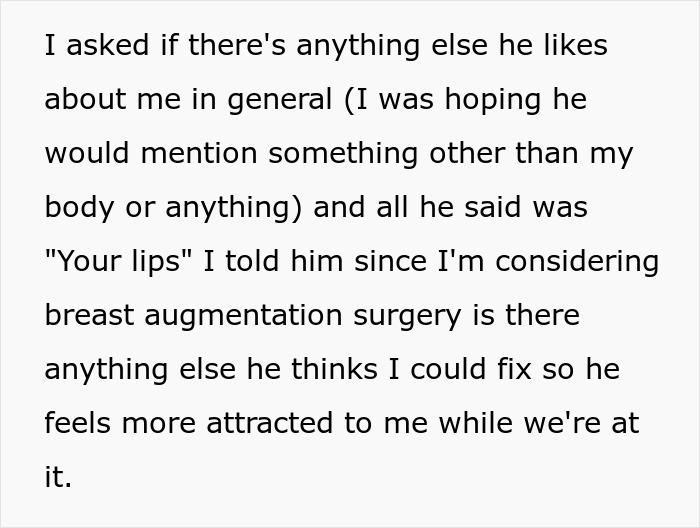Click the word "thinks" in the passage
Viewport: 700px width, 528px height.
click(334, 369)
